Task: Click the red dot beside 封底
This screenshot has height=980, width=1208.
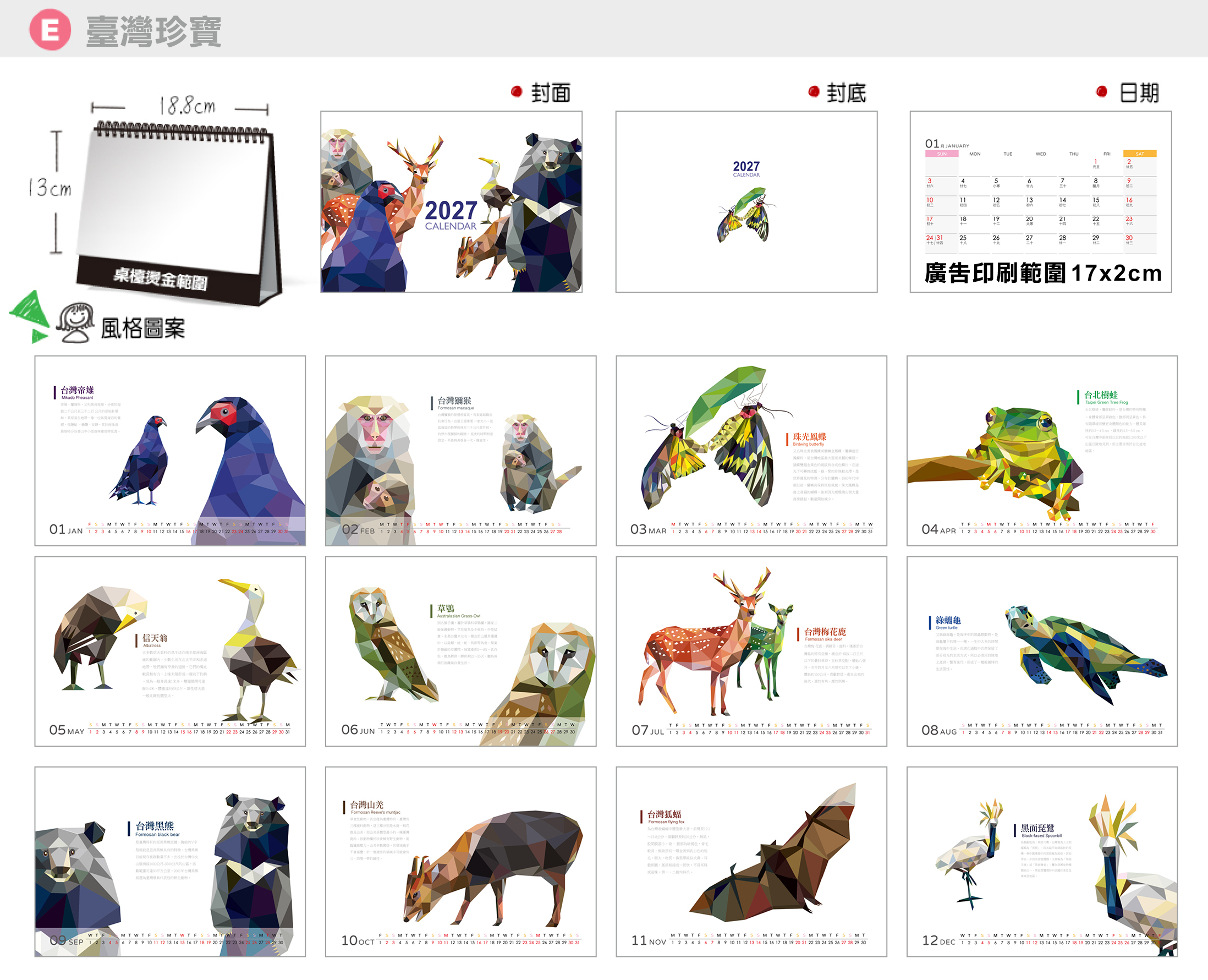Action: pos(814,91)
